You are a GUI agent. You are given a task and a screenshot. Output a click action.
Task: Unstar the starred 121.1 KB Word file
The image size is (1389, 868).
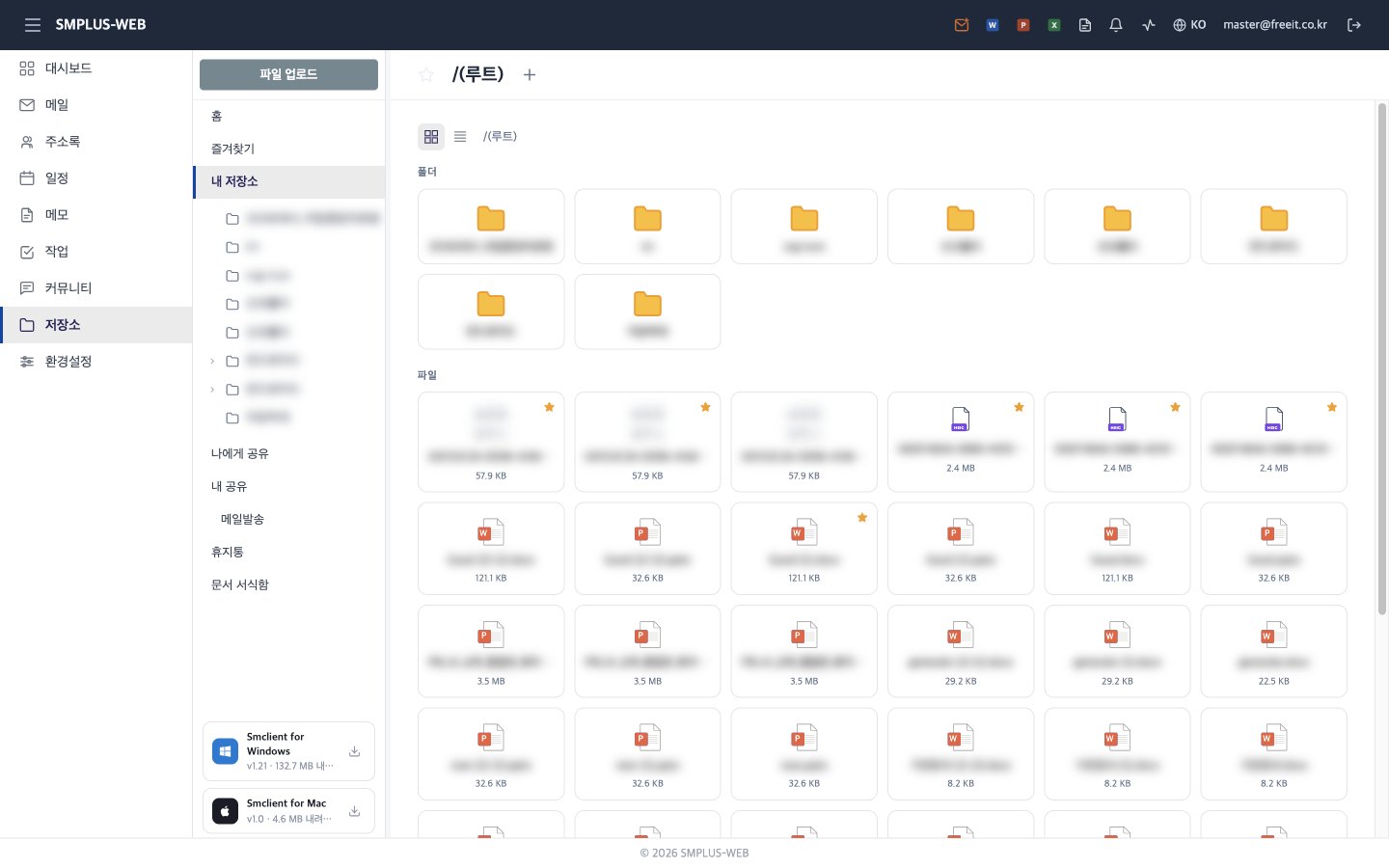[862, 518]
